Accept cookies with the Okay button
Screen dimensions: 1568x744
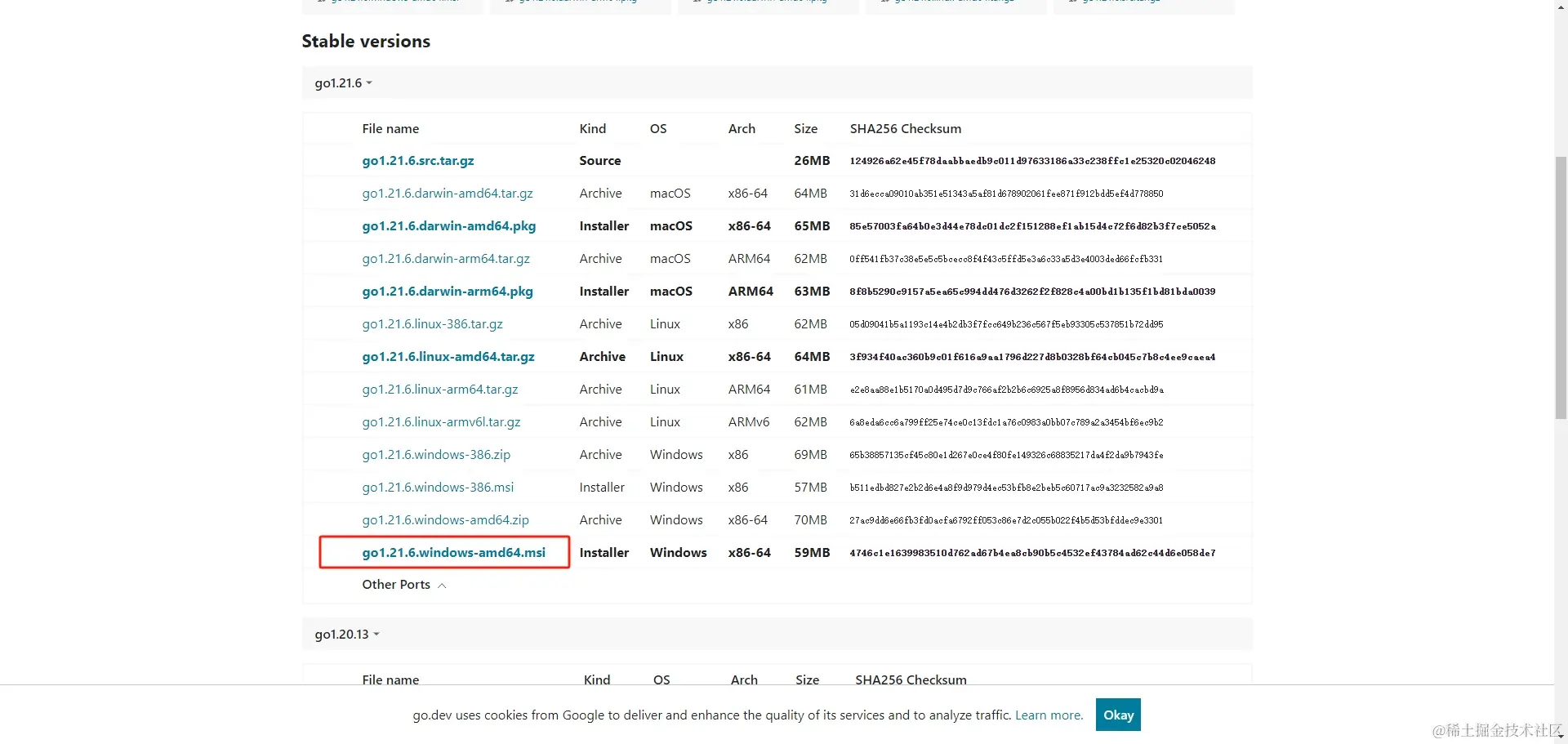(1118, 715)
